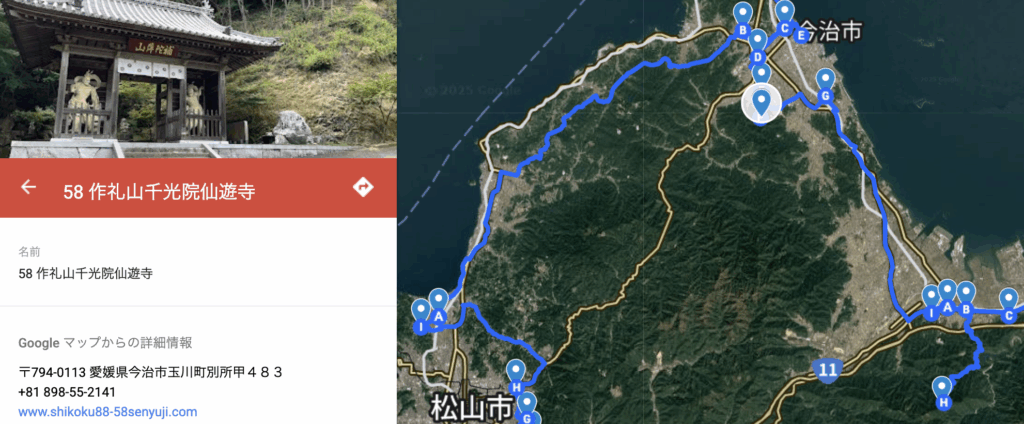Select marker G beside 松山市 label
This screenshot has width=1024, height=424.
coord(527,409)
